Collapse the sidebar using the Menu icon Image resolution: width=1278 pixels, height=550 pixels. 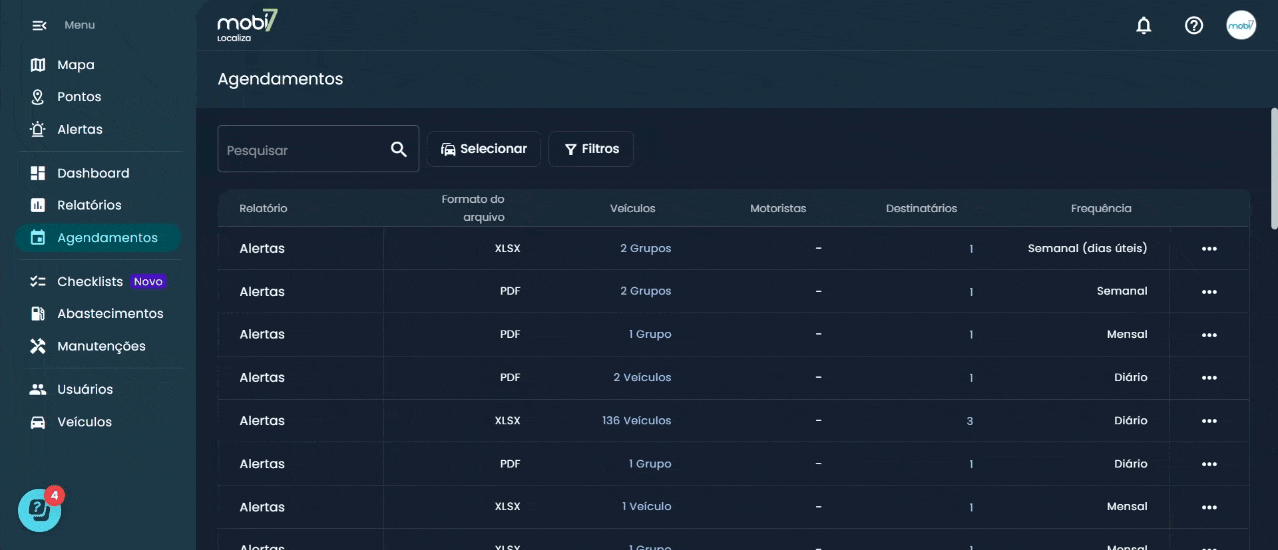pos(39,25)
